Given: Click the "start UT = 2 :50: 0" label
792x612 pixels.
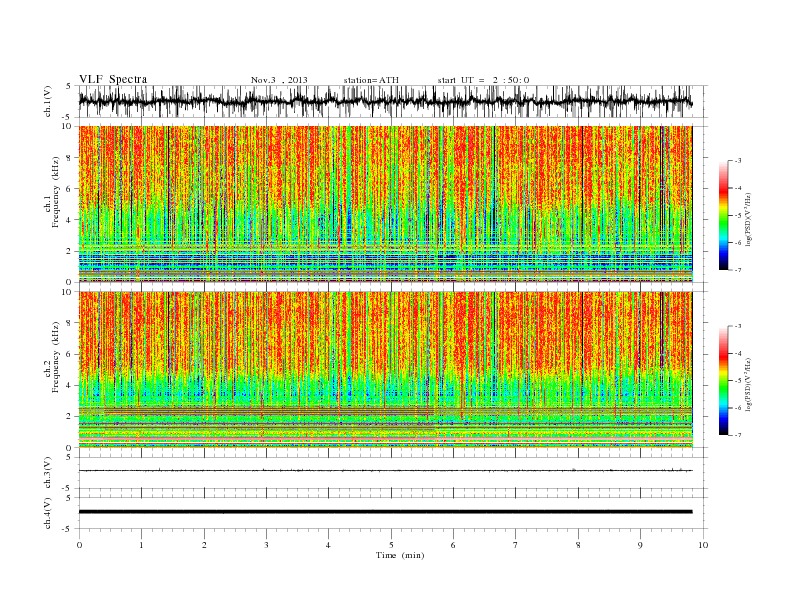Looking at the screenshot, I should [483, 80].
